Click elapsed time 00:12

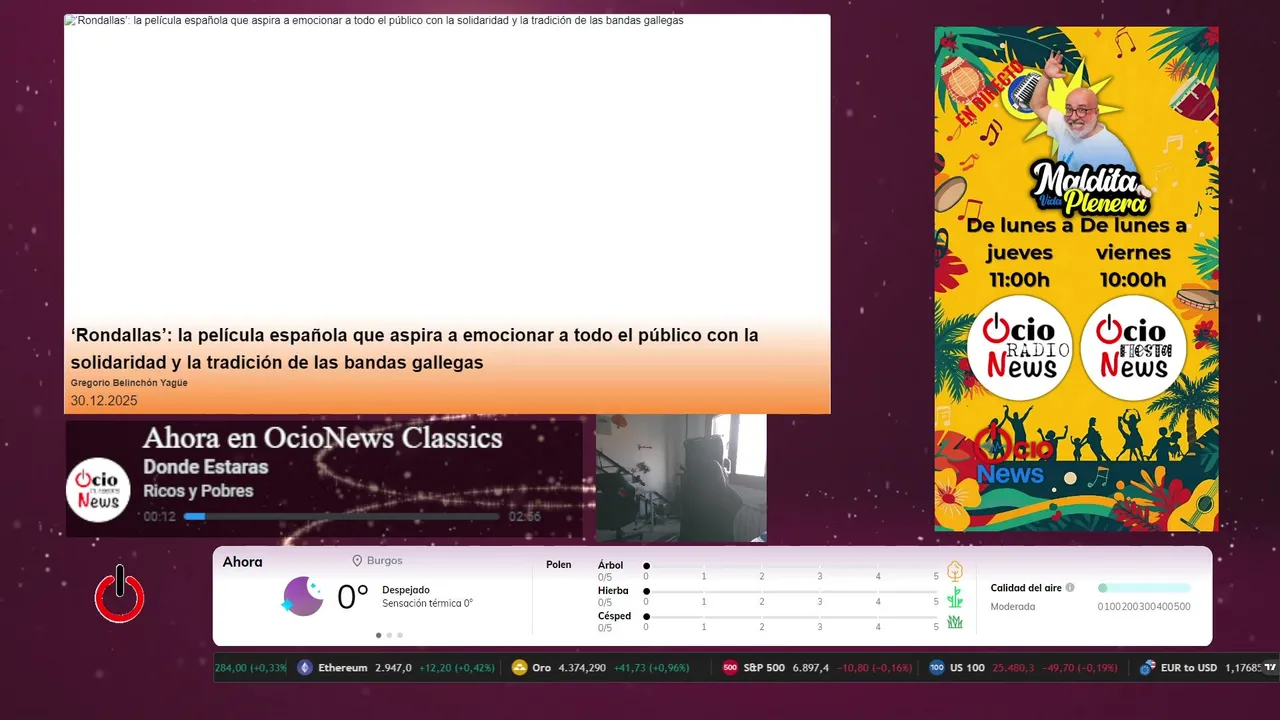[x=160, y=517]
